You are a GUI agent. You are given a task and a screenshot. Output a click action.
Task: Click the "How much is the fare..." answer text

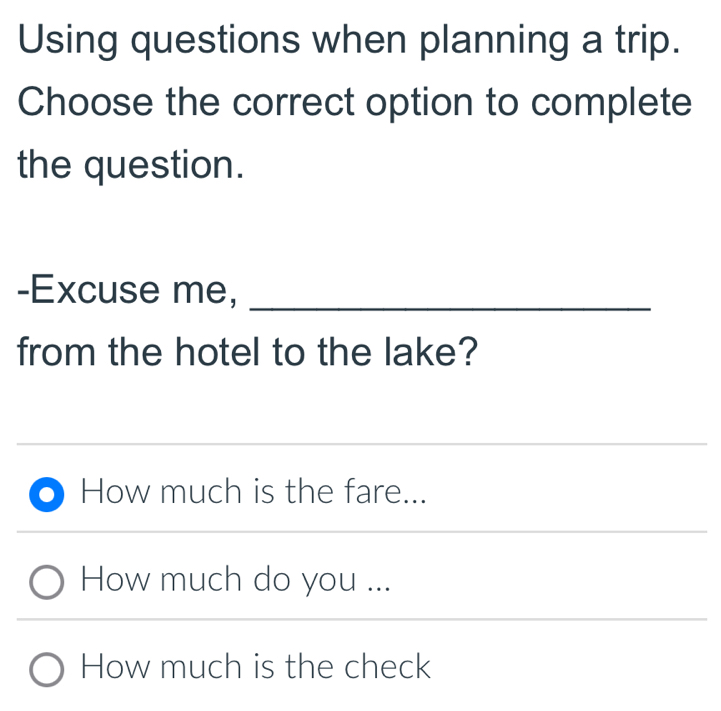coord(255,492)
